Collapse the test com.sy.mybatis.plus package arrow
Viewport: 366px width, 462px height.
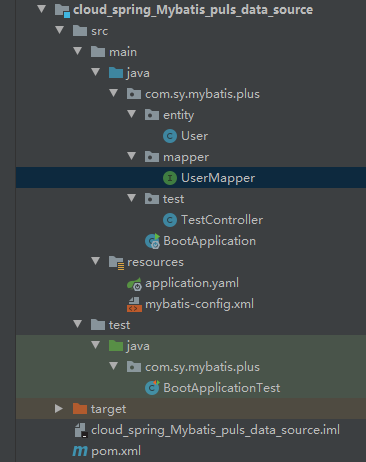(x=113, y=366)
